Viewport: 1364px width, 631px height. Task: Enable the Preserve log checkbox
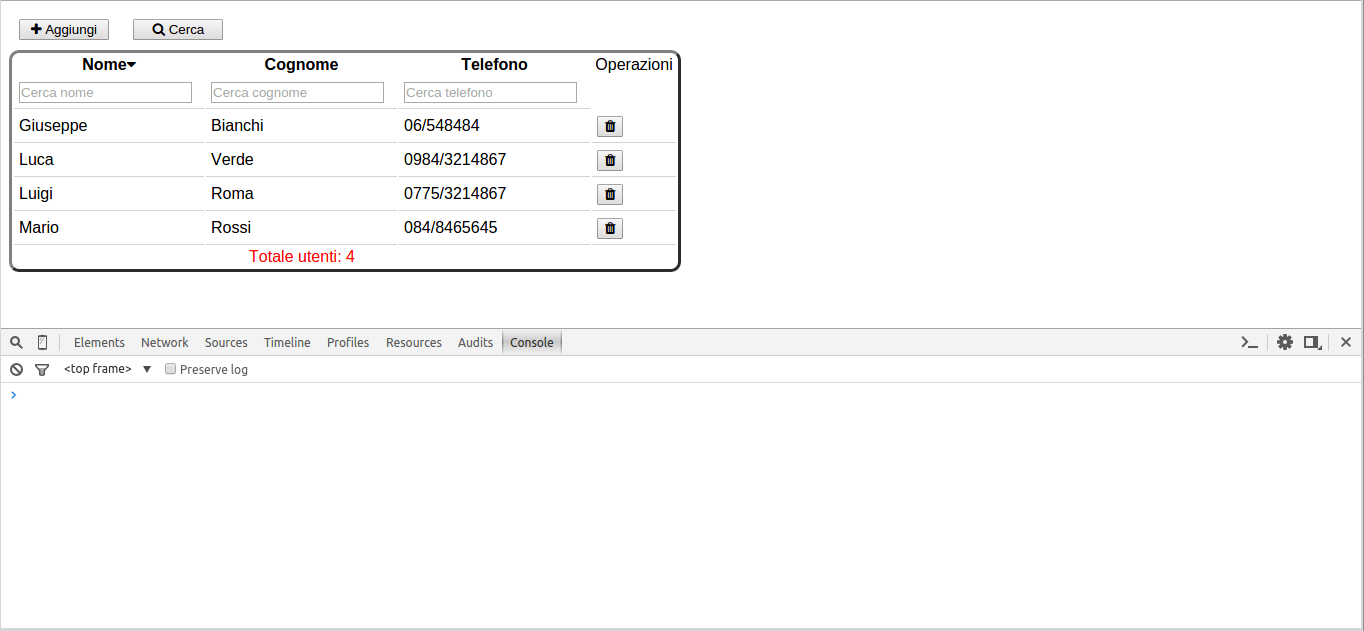[170, 368]
